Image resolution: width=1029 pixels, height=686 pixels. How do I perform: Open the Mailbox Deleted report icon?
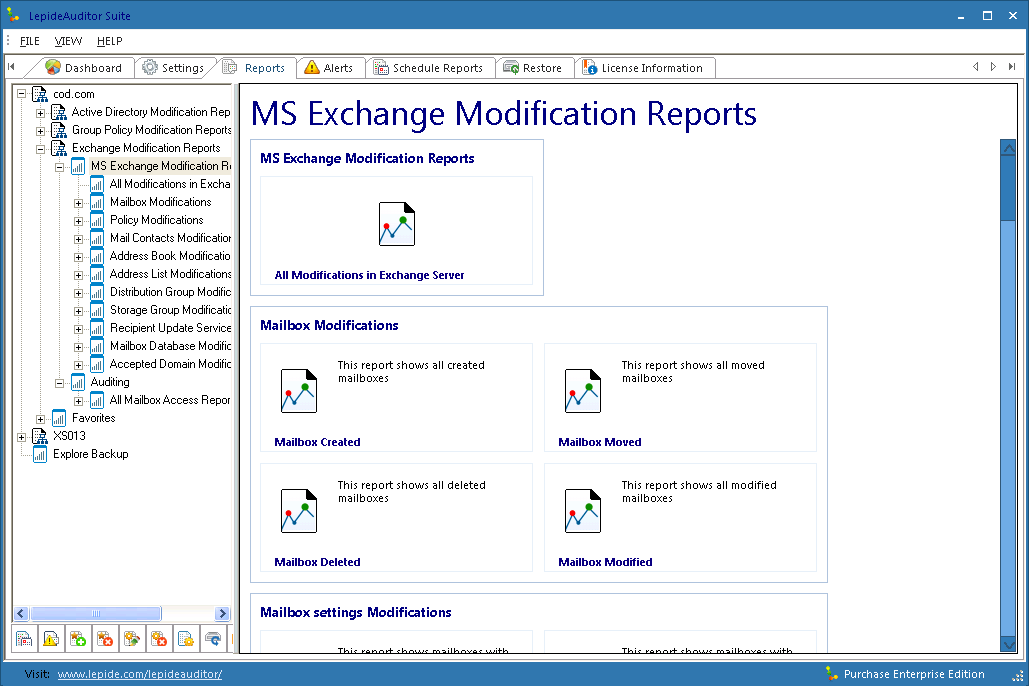pyautogui.click(x=299, y=511)
